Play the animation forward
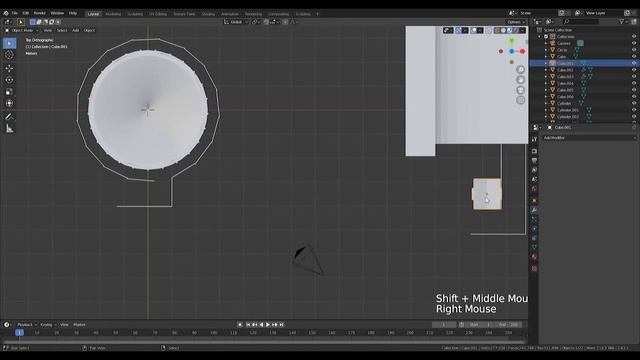The height and width of the screenshot is (360, 640). [268, 325]
